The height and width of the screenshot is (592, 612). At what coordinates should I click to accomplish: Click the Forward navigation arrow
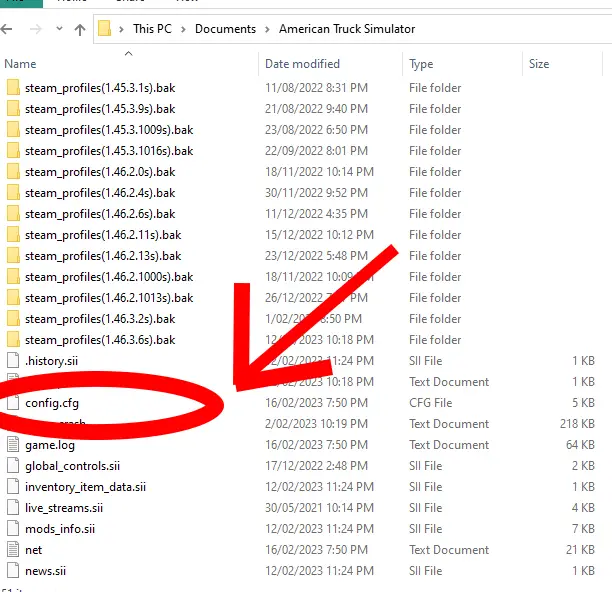pyautogui.click(x=35, y=29)
